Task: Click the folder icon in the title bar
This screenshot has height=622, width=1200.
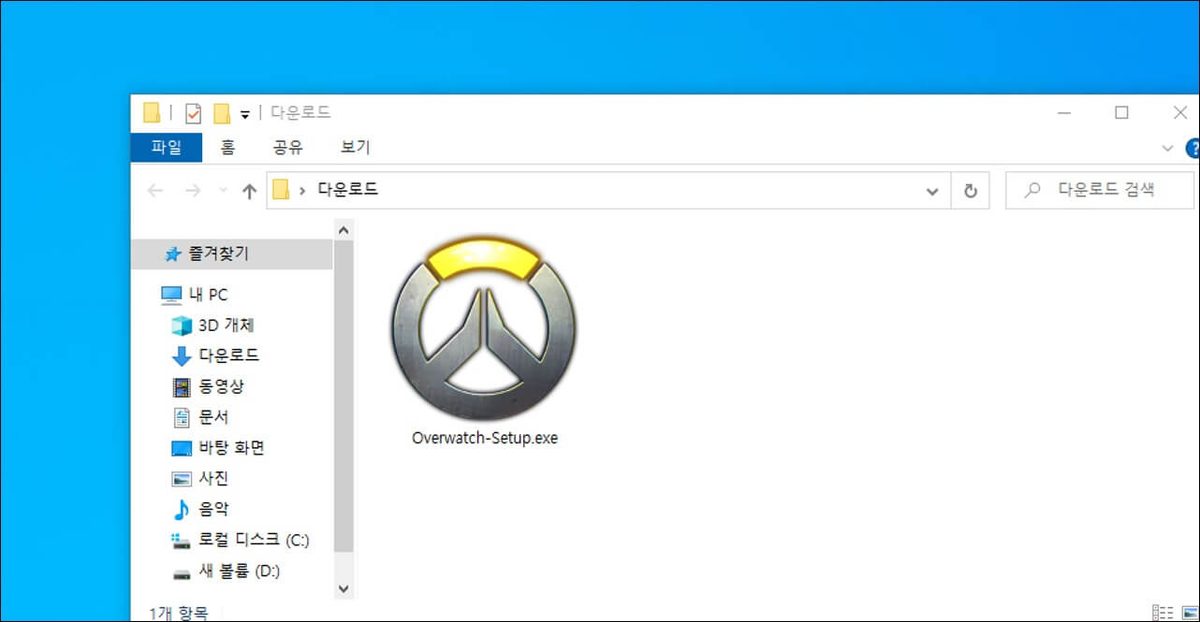Action: tap(152, 113)
